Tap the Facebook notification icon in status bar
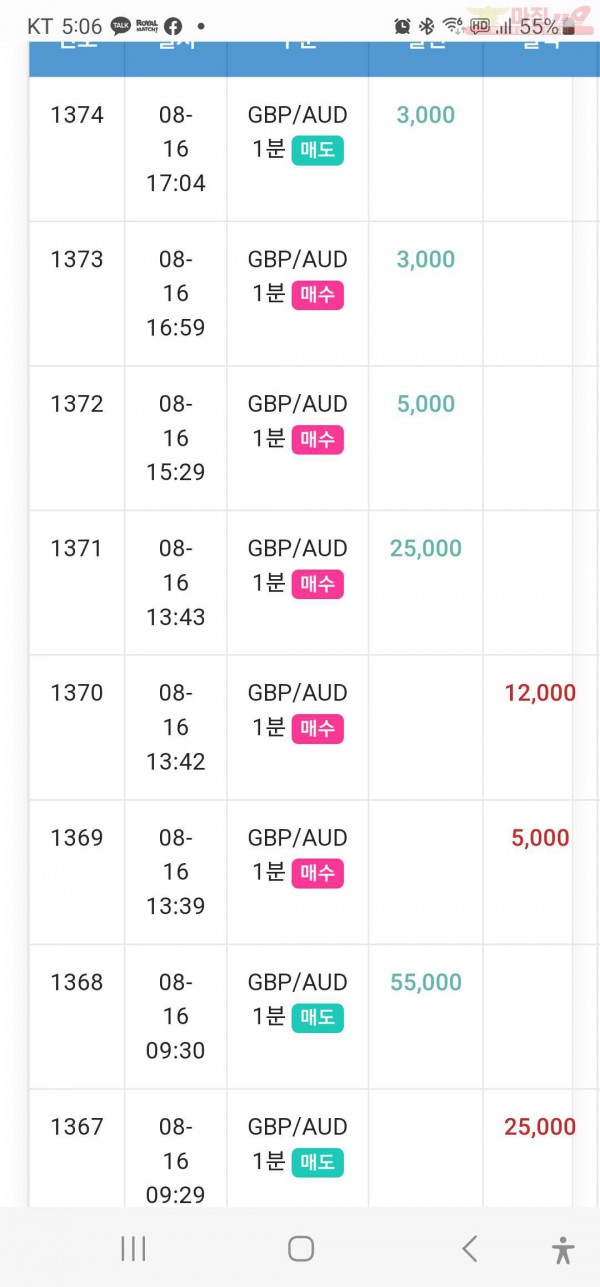 tap(173, 27)
